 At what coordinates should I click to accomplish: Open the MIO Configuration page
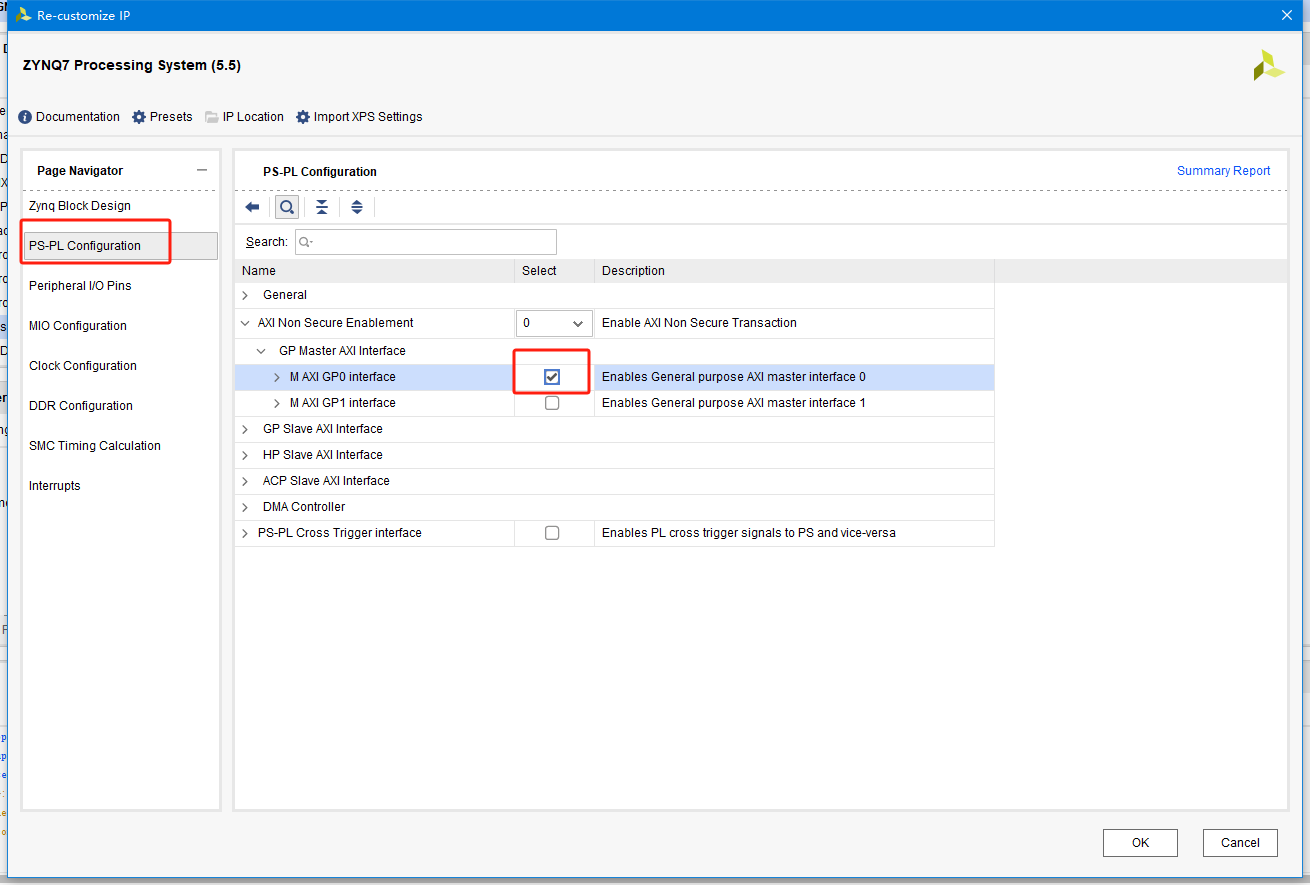(78, 326)
